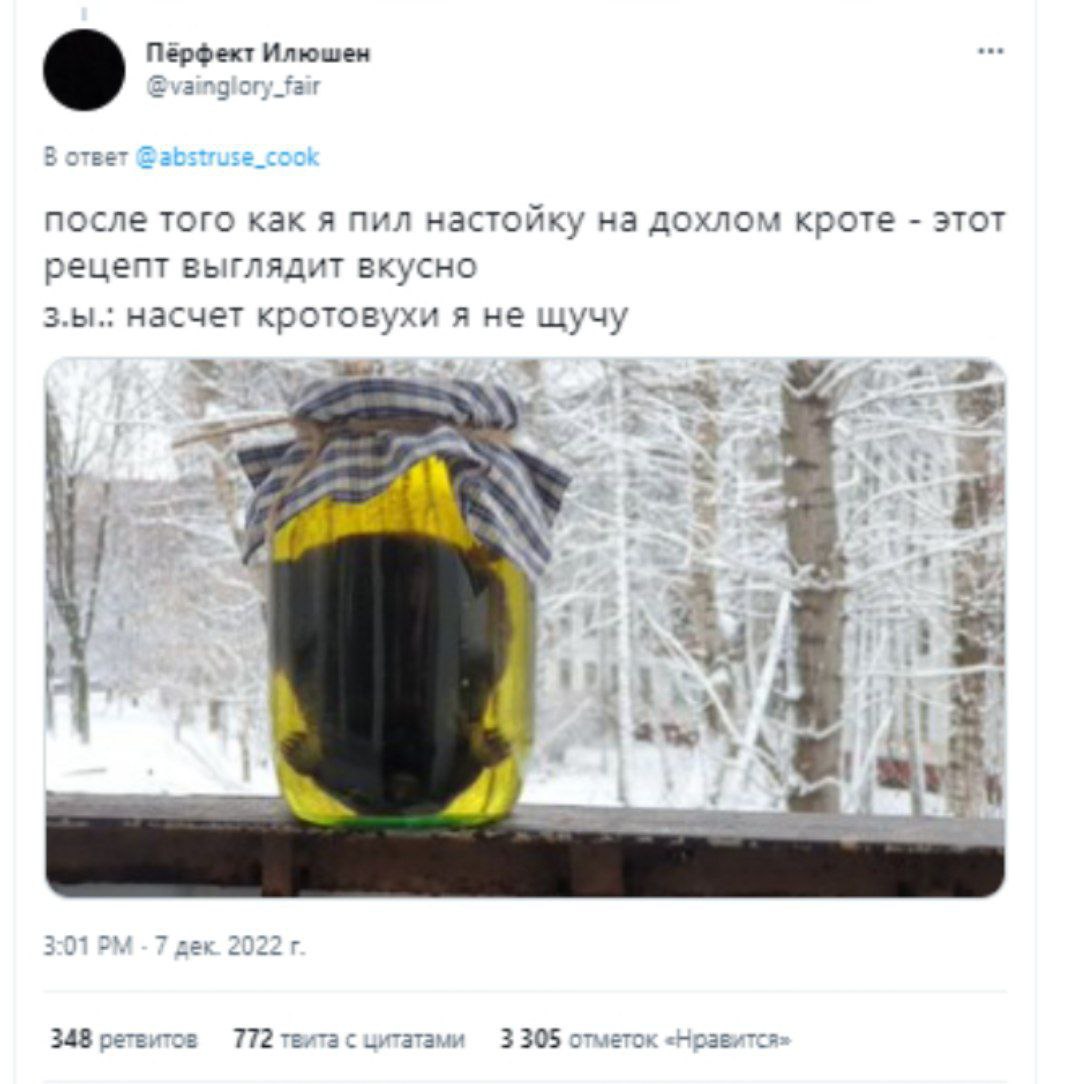
Task: Click the black circular profile avatar
Action: click(x=84, y=69)
